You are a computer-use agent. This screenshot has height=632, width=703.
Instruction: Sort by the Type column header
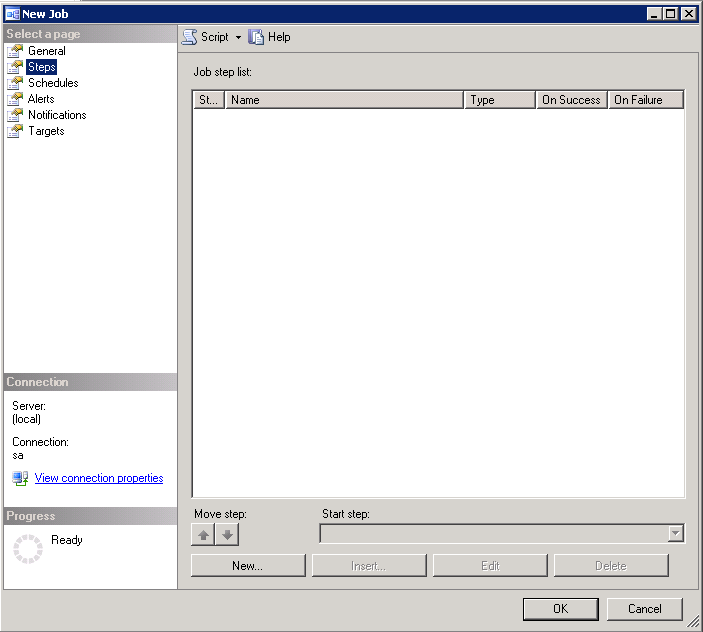click(500, 100)
